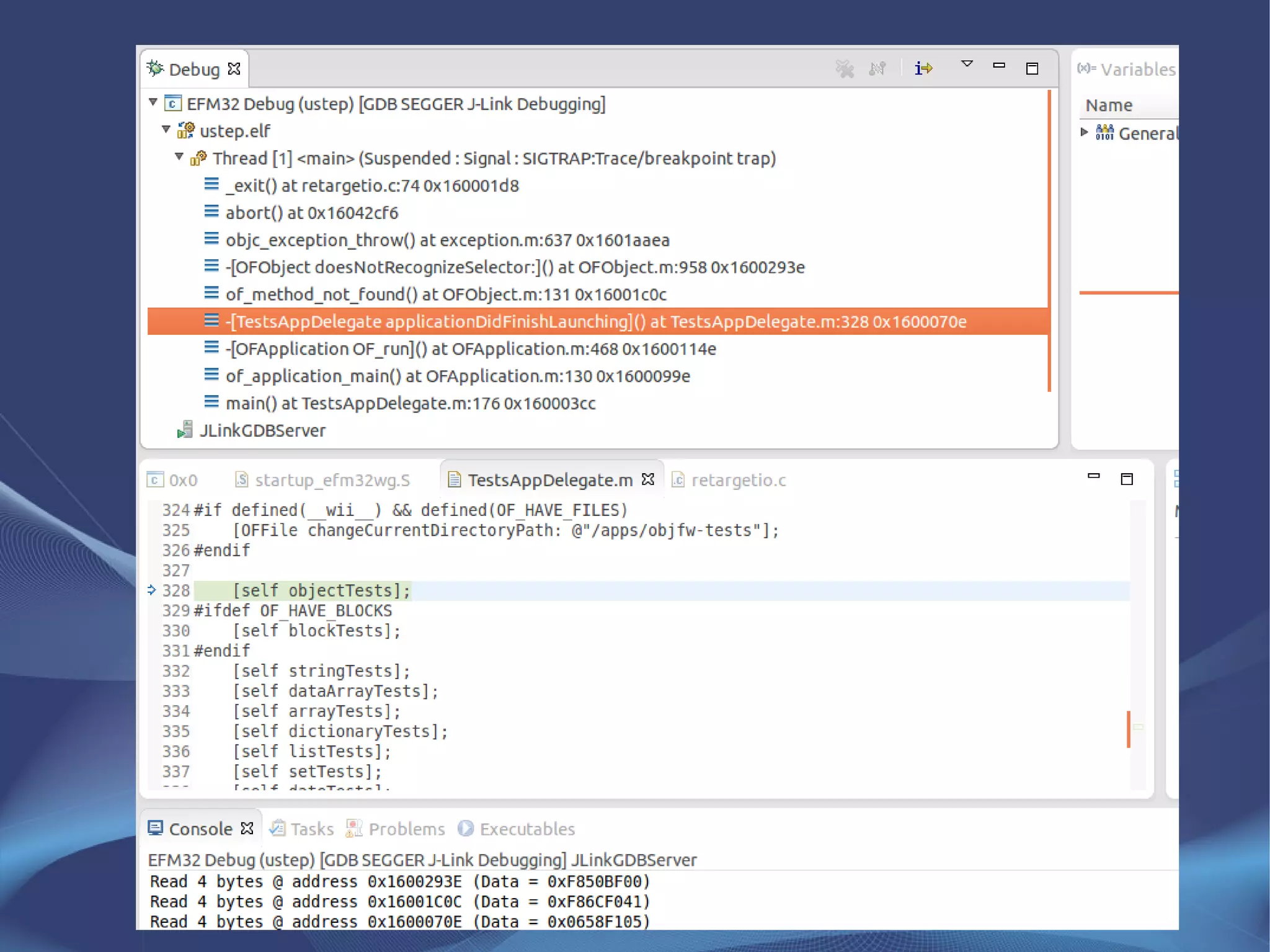This screenshot has width=1270, height=952.
Task: Collapse the Thread [1] main node
Action: pos(179,156)
